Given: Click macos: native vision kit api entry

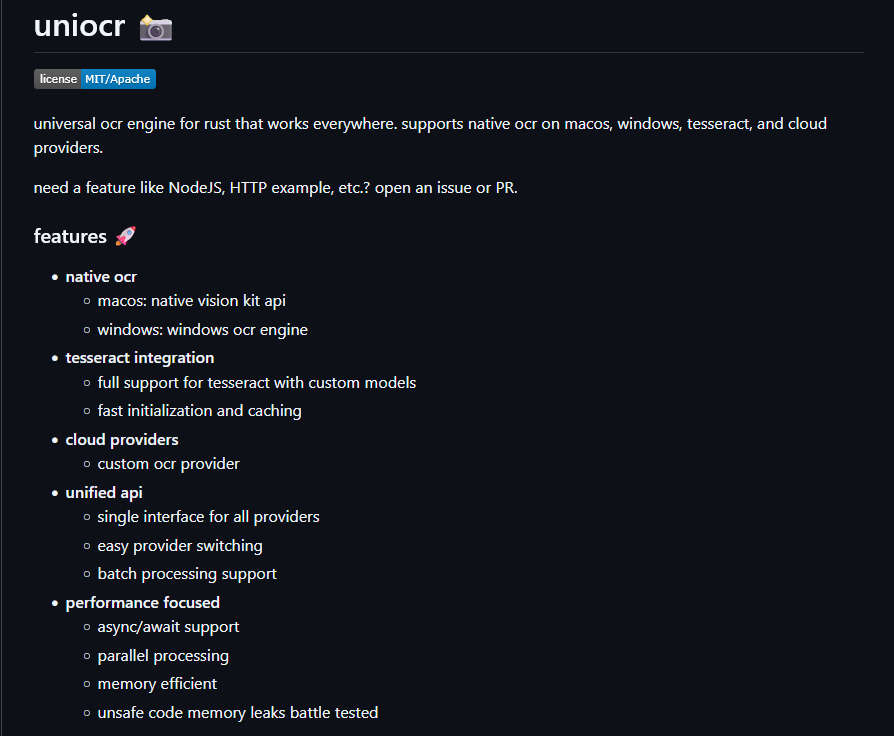Looking at the screenshot, I should click(x=192, y=301).
